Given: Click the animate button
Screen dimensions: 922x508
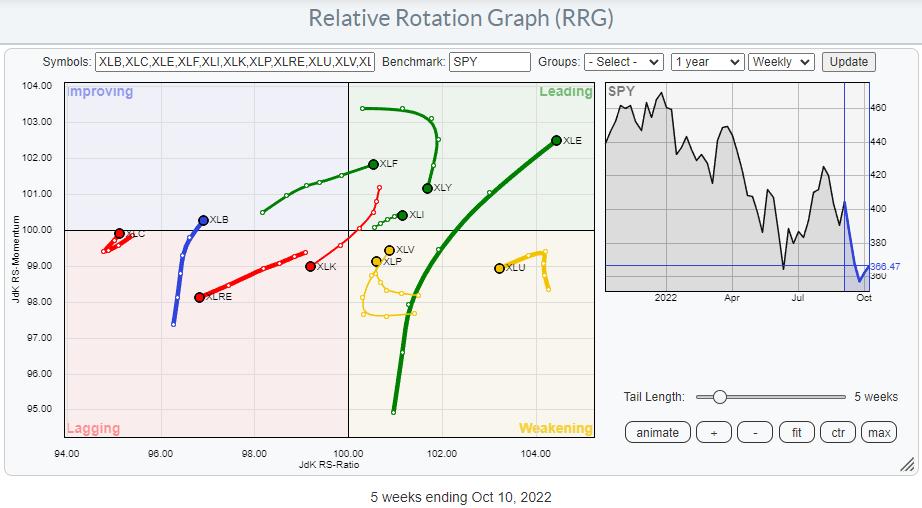Looking at the screenshot, I should (657, 432).
